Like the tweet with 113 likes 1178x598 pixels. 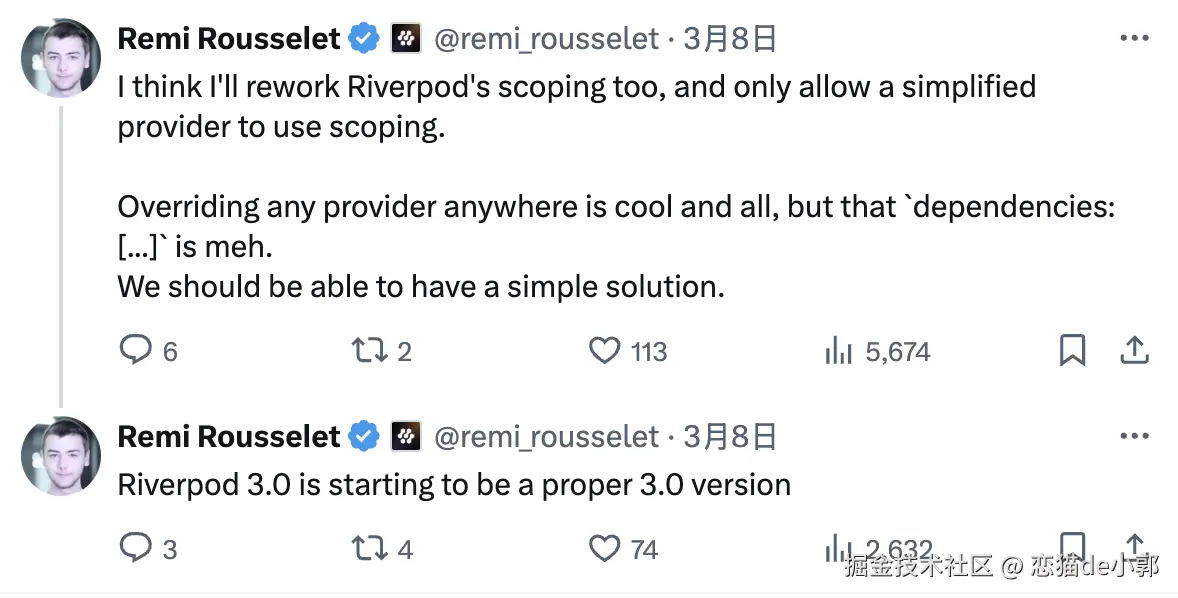point(604,351)
